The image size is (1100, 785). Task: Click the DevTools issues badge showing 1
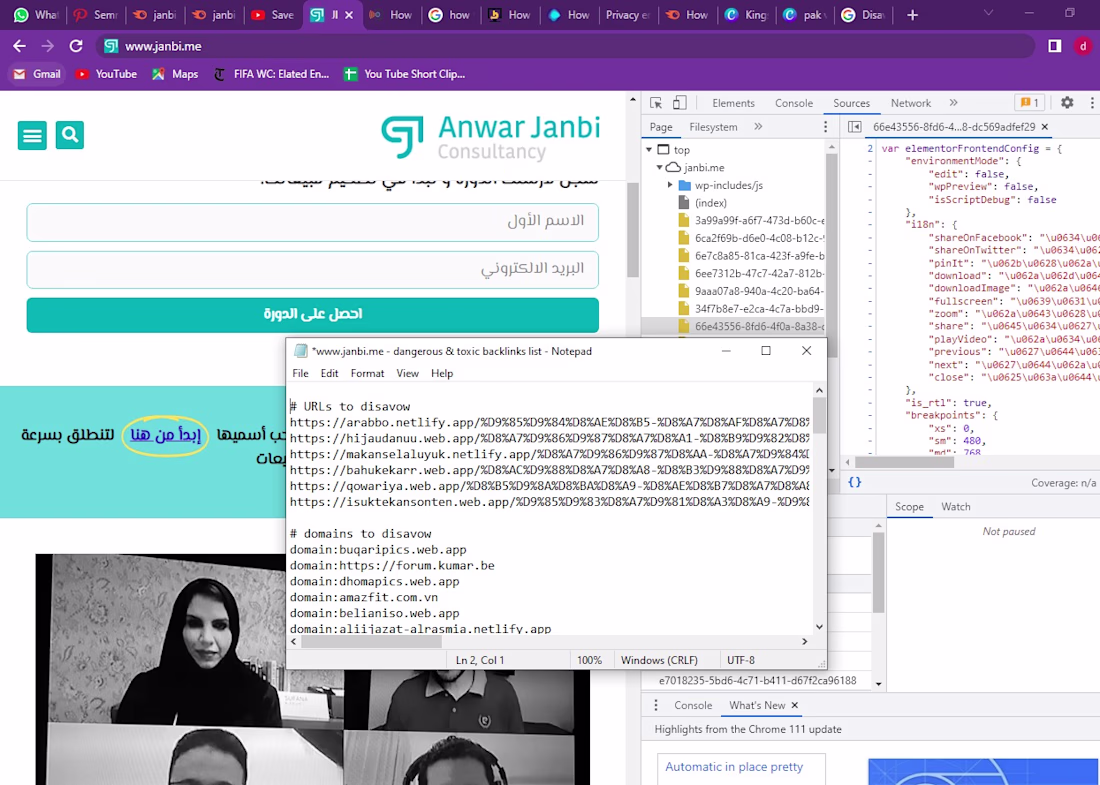(1030, 102)
